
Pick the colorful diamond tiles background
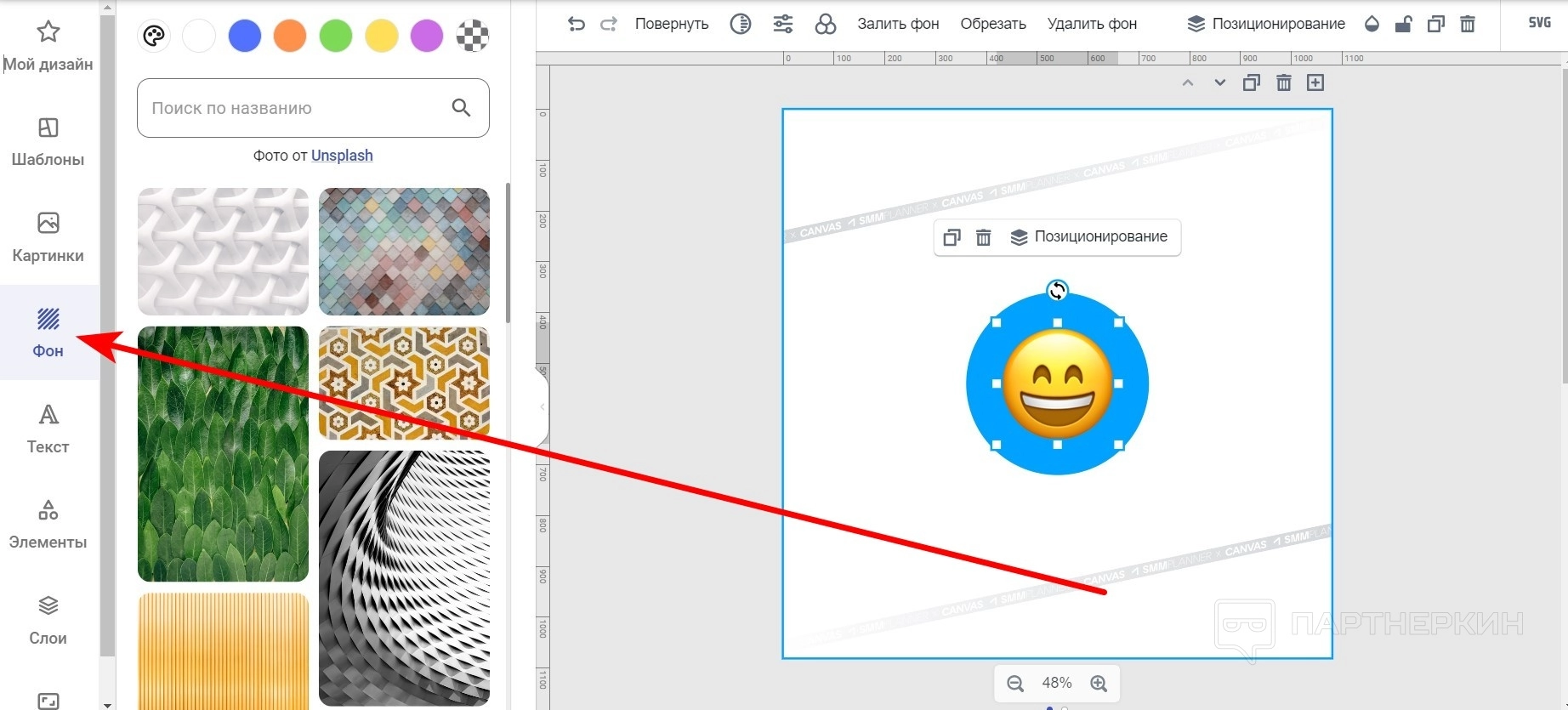pyautogui.click(x=404, y=252)
